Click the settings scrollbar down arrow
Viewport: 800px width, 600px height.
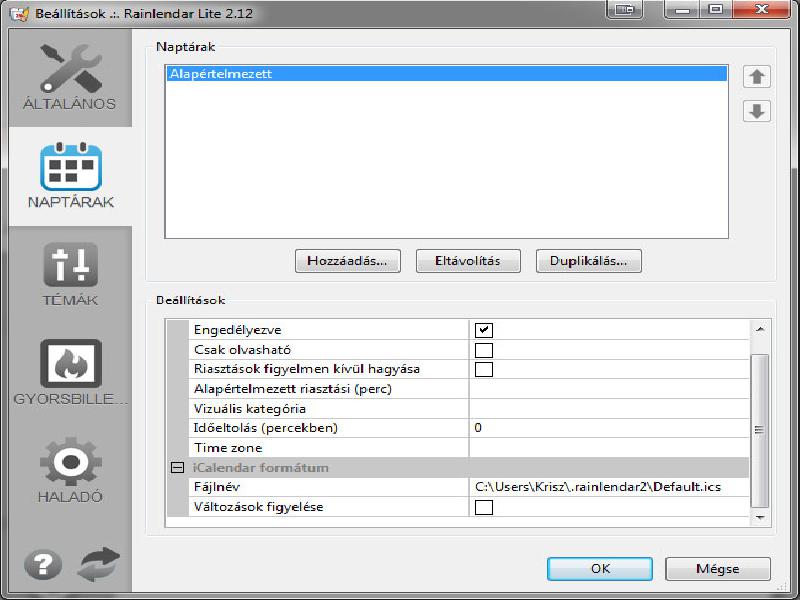click(x=760, y=517)
